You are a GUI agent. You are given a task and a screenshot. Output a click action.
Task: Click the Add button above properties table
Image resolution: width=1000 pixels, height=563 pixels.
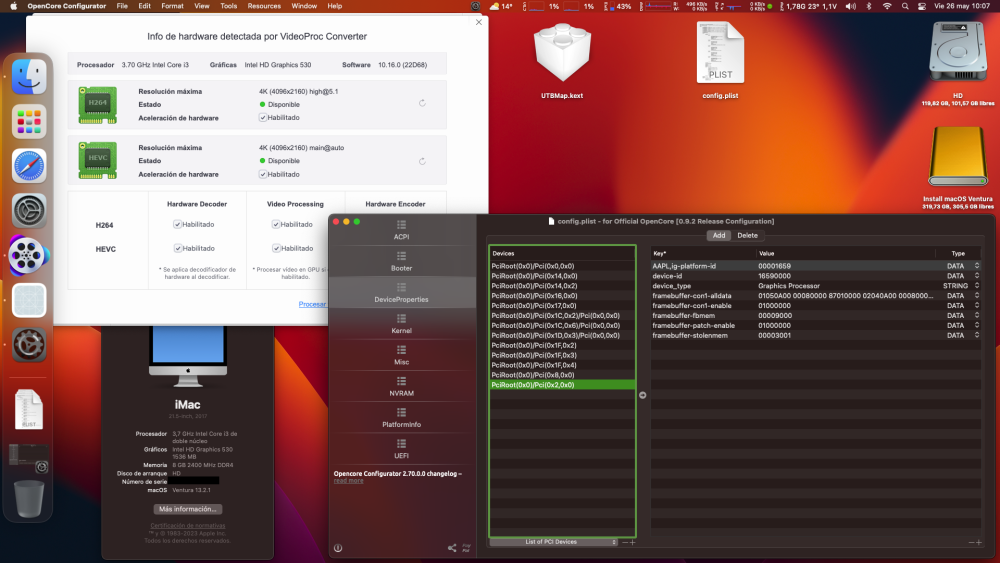[719, 235]
